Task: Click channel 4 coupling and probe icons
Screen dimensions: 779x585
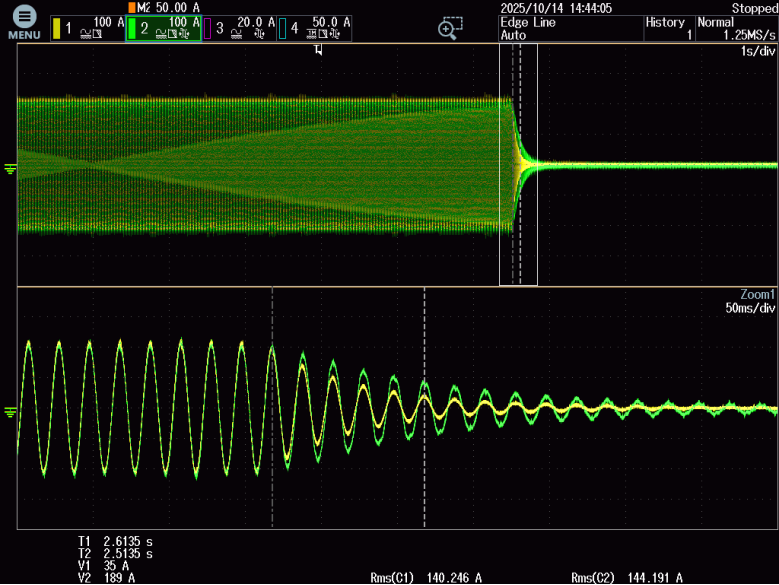Action: click(x=322, y=33)
